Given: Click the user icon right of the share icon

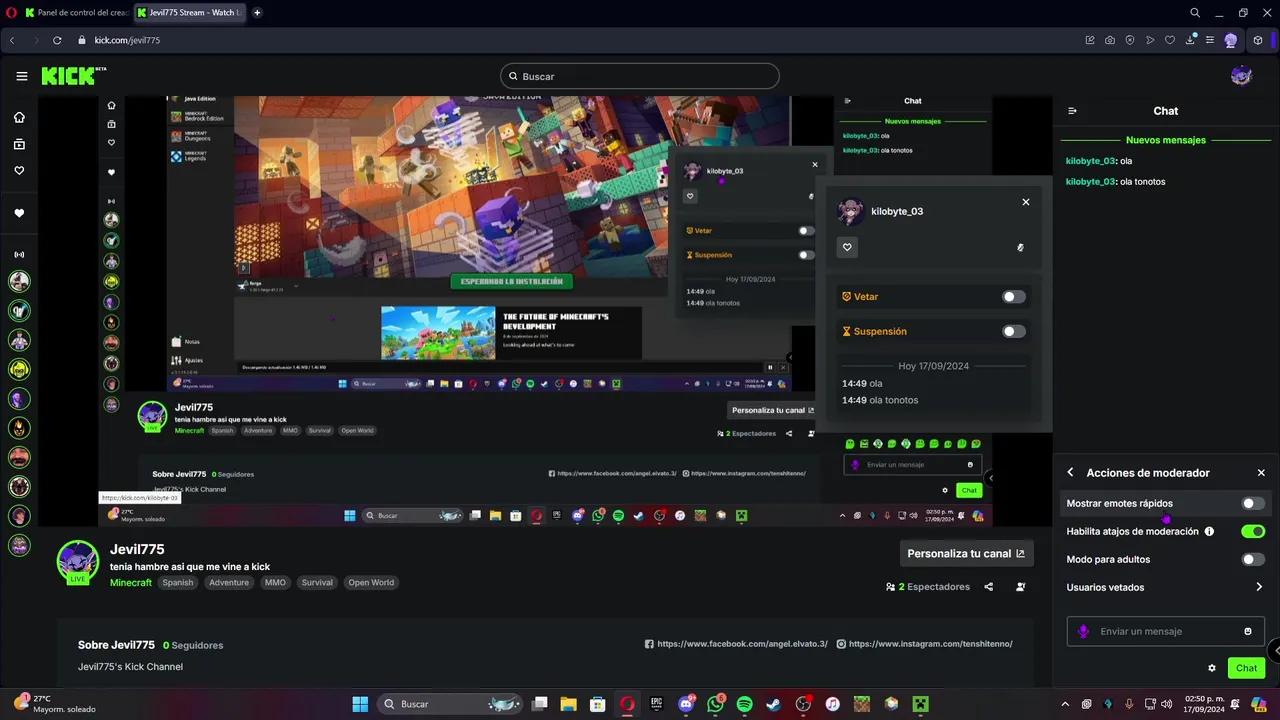Looking at the screenshot, I should click(1020, 587).
